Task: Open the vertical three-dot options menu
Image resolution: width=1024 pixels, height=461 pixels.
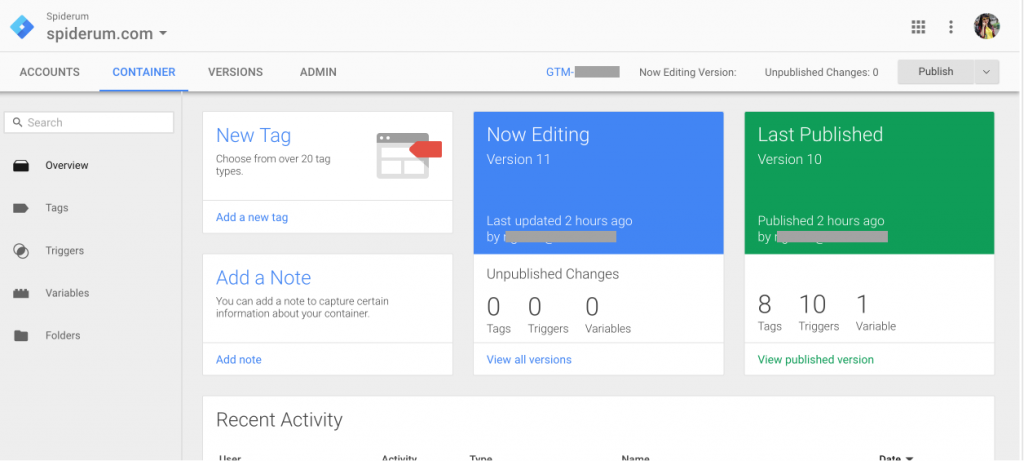Action: 951,27
